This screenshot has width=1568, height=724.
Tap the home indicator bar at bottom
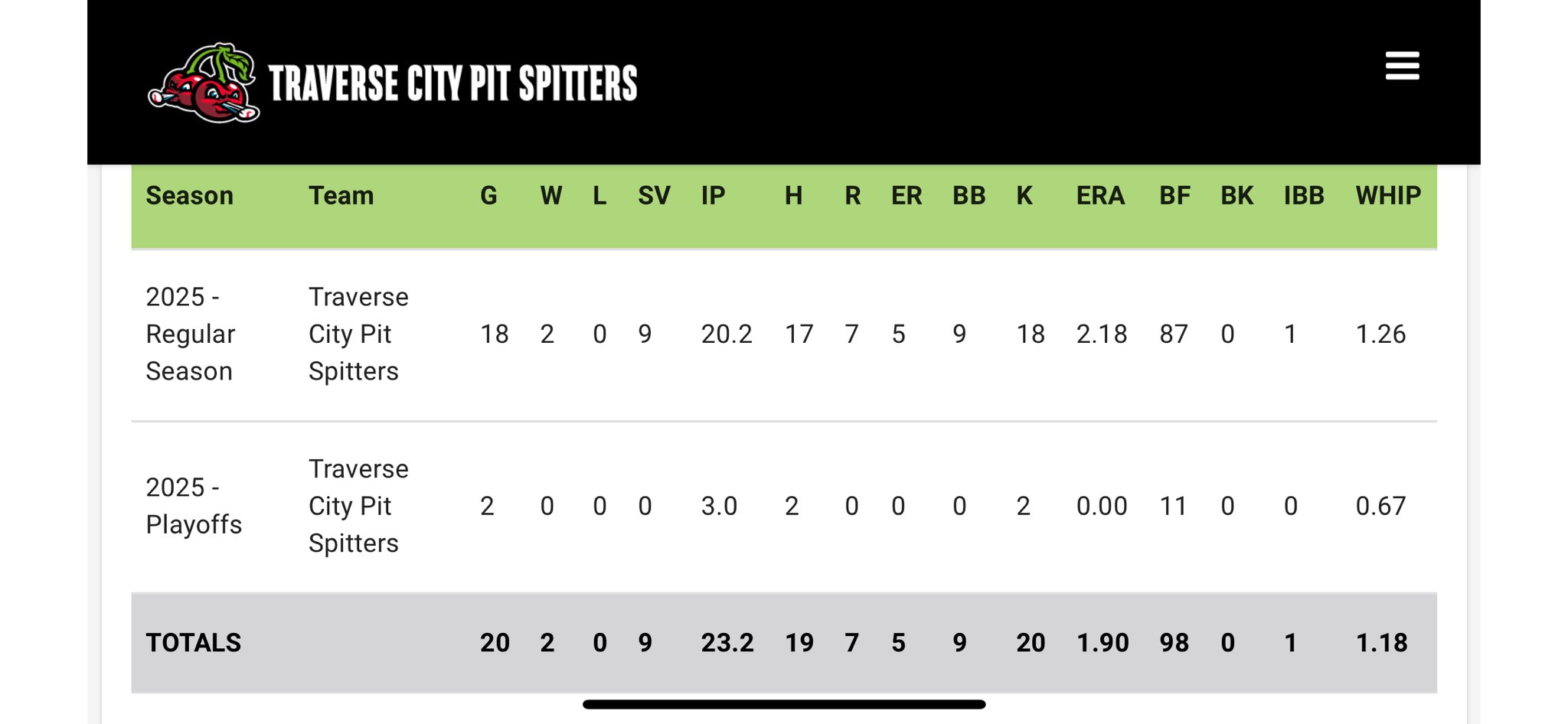784,704
